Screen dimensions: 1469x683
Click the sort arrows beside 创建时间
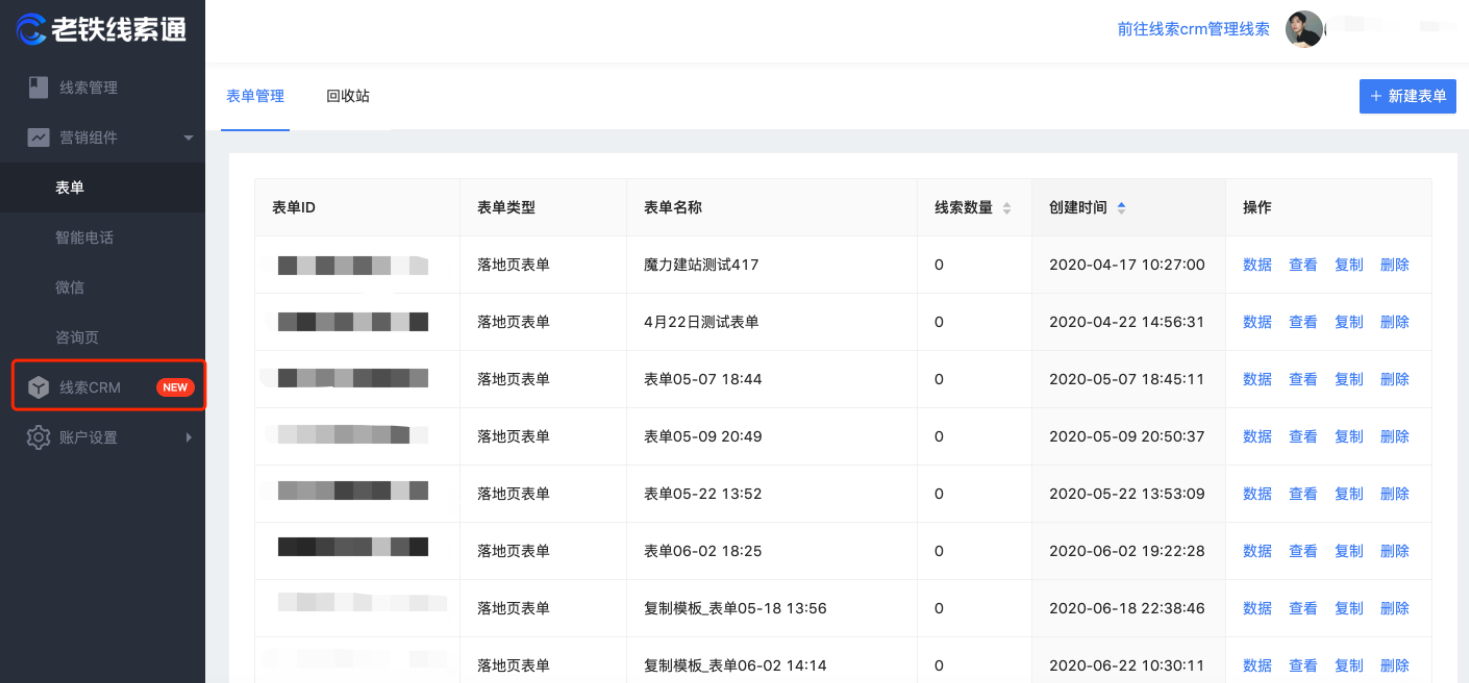(1121, 207)
